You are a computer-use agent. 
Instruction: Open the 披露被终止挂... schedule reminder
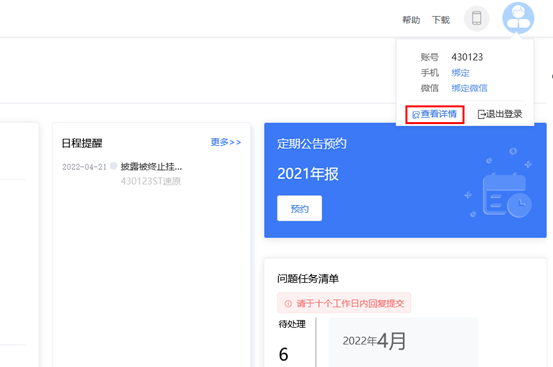(x=151, y=166)
